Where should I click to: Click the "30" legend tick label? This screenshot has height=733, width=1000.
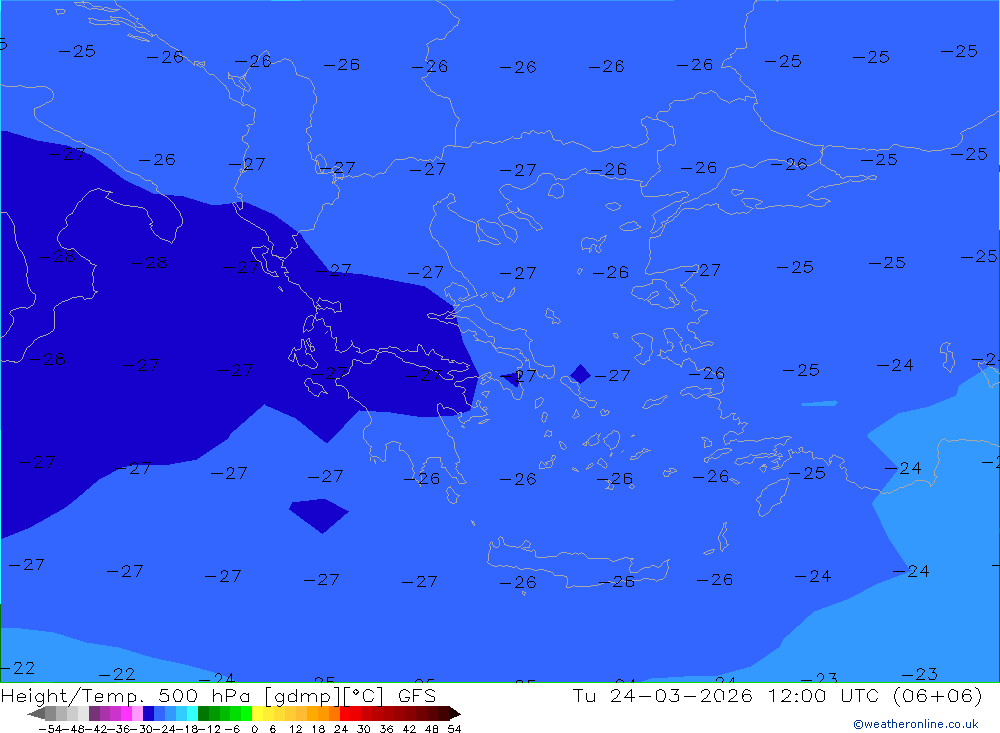364,729
